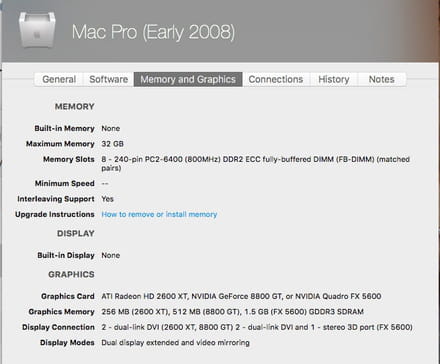Click the Graphics Card value listing ATI Radeon
This screenshot has height=364, width=440.
241,296
